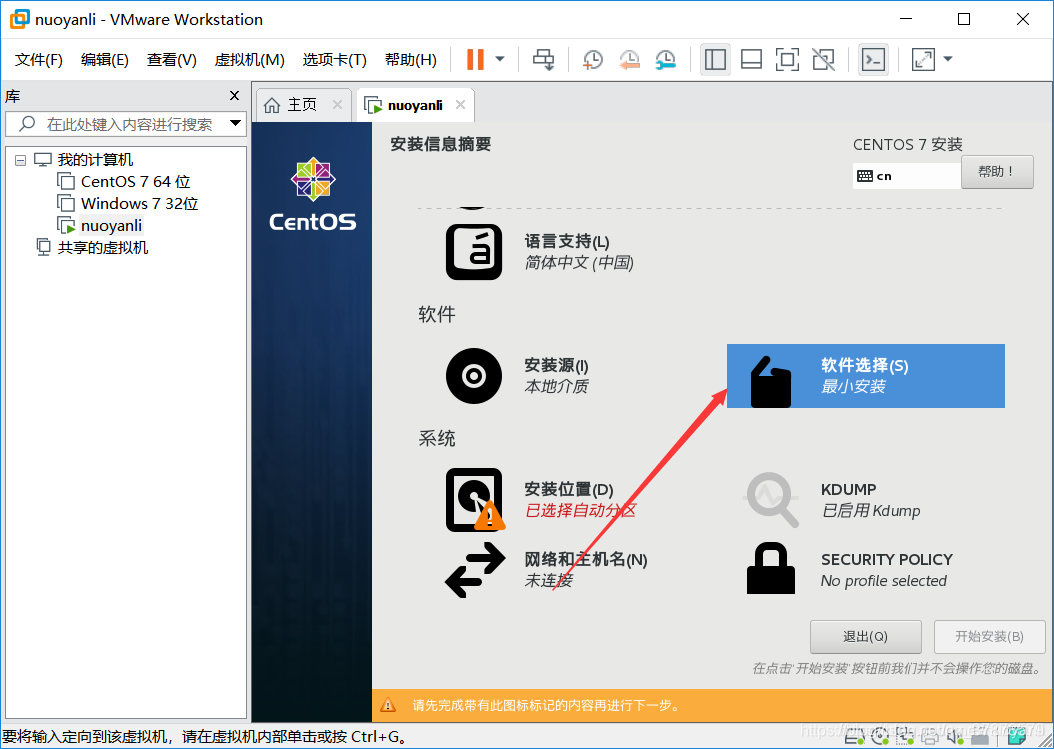This screenshot has height=749, width=1054.
Task: Click 简体中文 (中国) language text
Action: (579, 262)
